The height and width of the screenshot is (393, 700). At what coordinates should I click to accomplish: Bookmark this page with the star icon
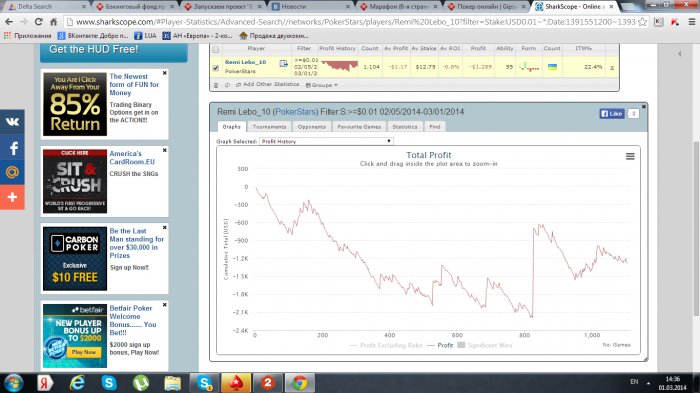[643, 21]
